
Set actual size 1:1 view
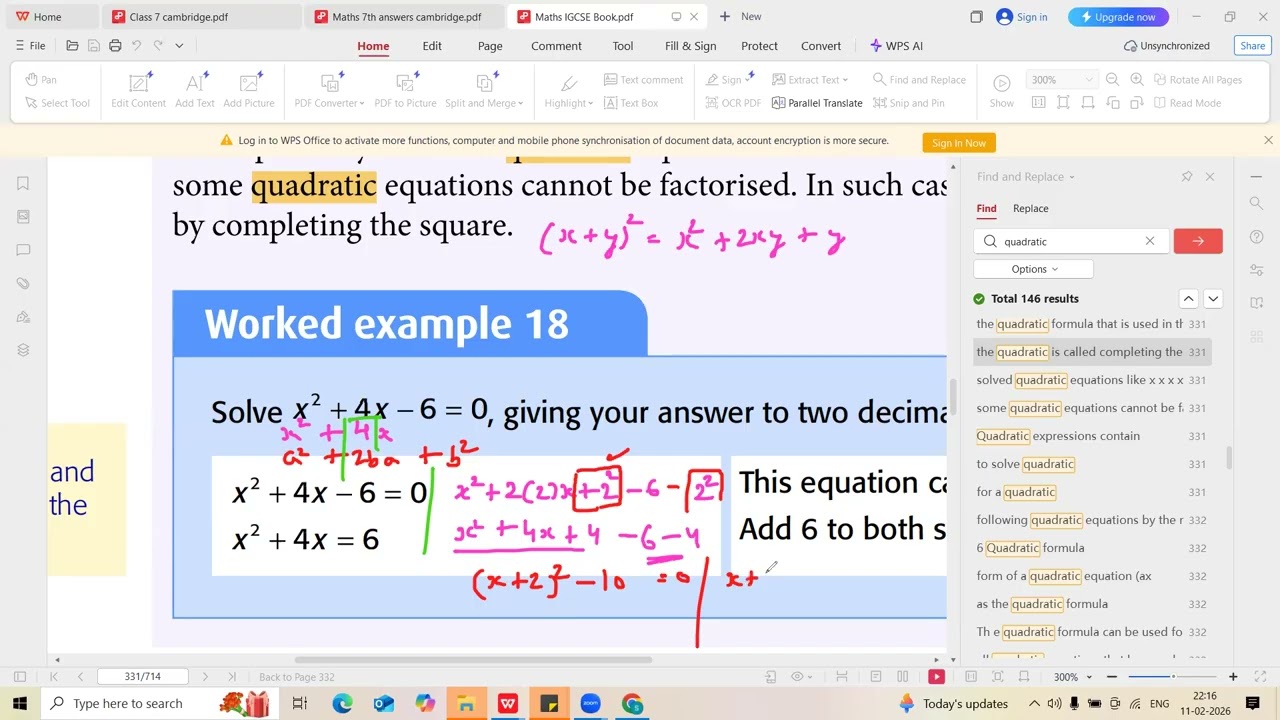[x=1038, y=103]
